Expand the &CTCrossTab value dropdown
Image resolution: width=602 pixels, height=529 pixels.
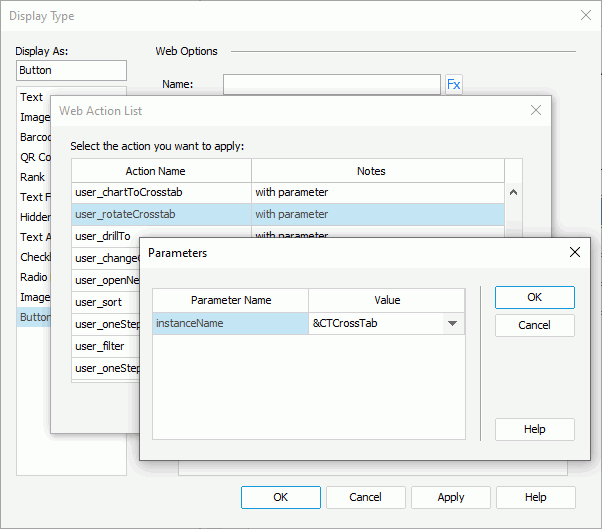[x=453, y=323]
